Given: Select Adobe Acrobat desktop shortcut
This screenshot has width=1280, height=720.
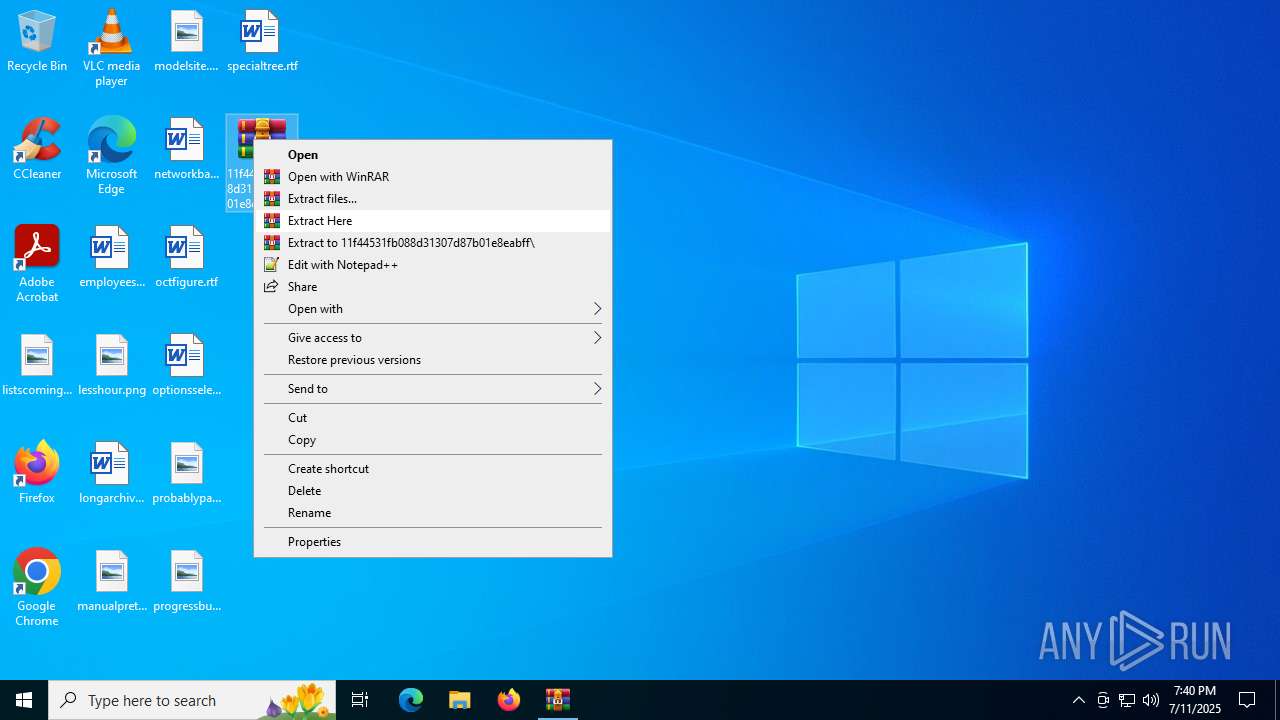Looking at the screenshot, I should pyautogui.click(x=37, y=264).
